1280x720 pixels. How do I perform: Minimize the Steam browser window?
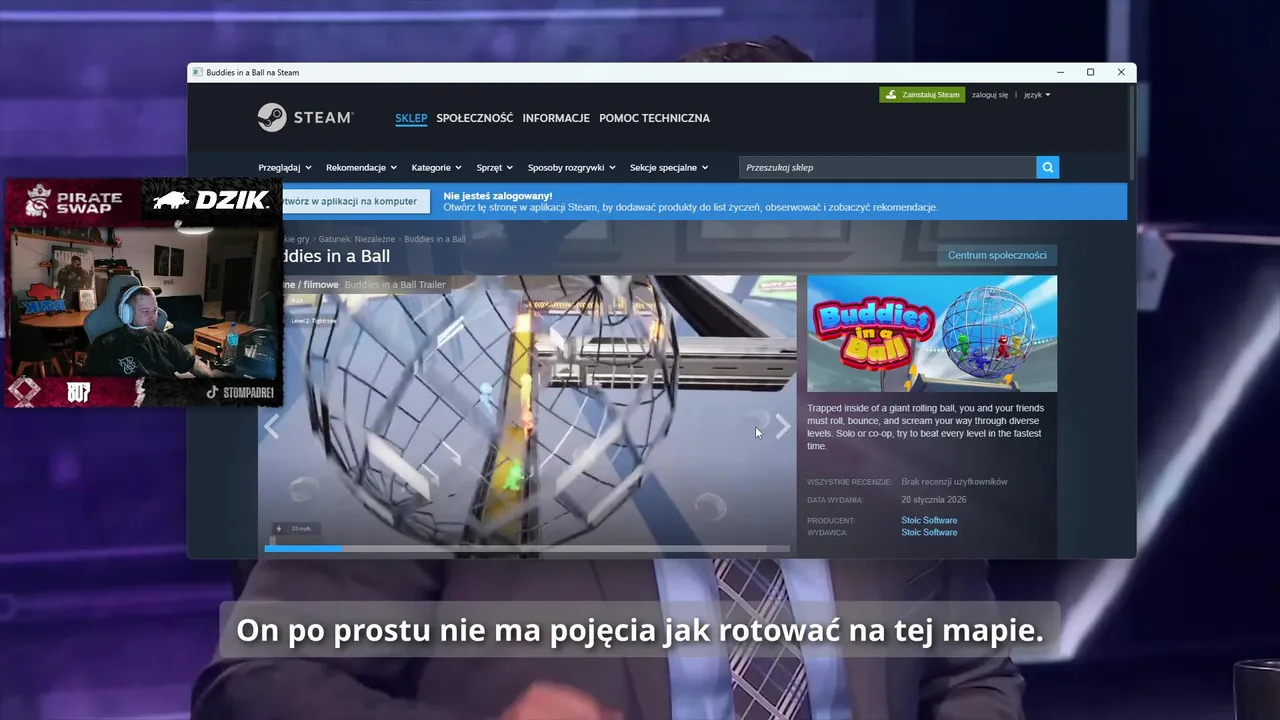pos(1060,72)
